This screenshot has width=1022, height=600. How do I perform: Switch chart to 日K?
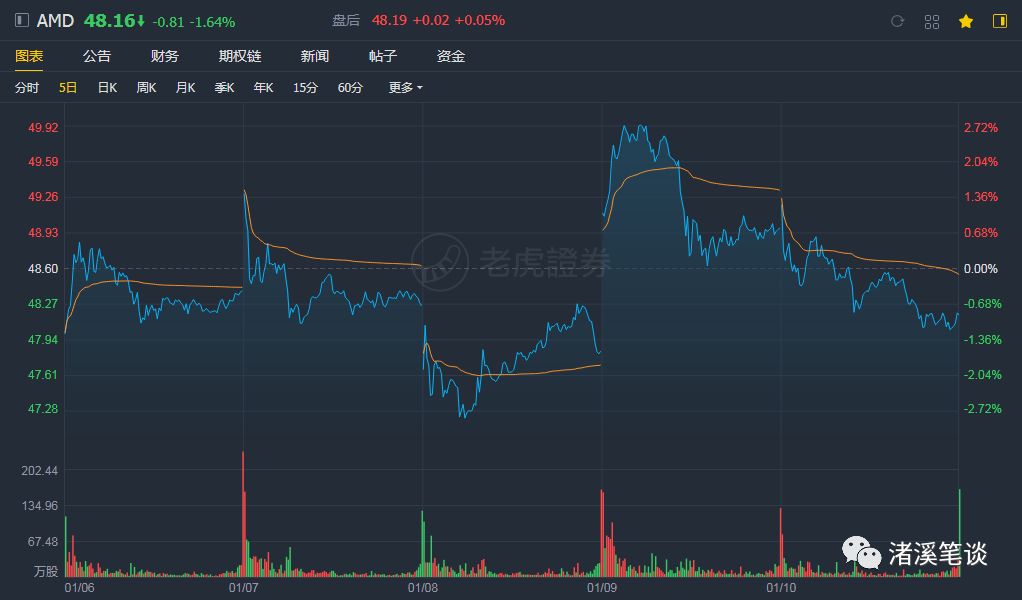[x=107, y=88]
